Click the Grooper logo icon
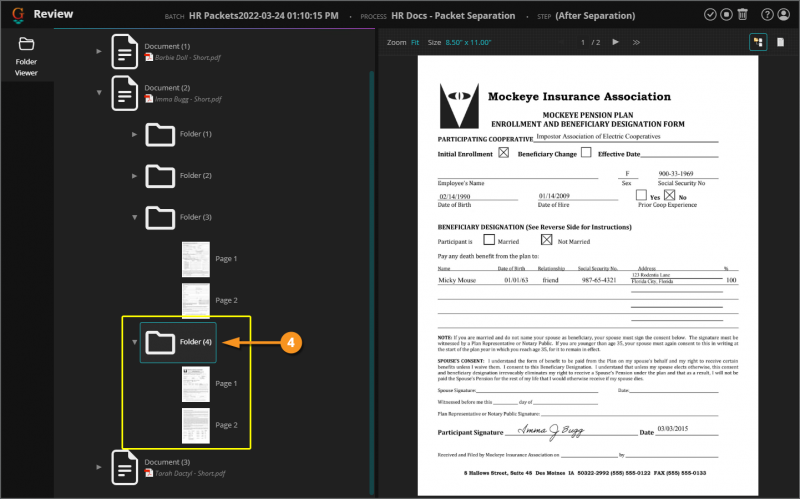The image size is (800, 499). tap(18, 15)
